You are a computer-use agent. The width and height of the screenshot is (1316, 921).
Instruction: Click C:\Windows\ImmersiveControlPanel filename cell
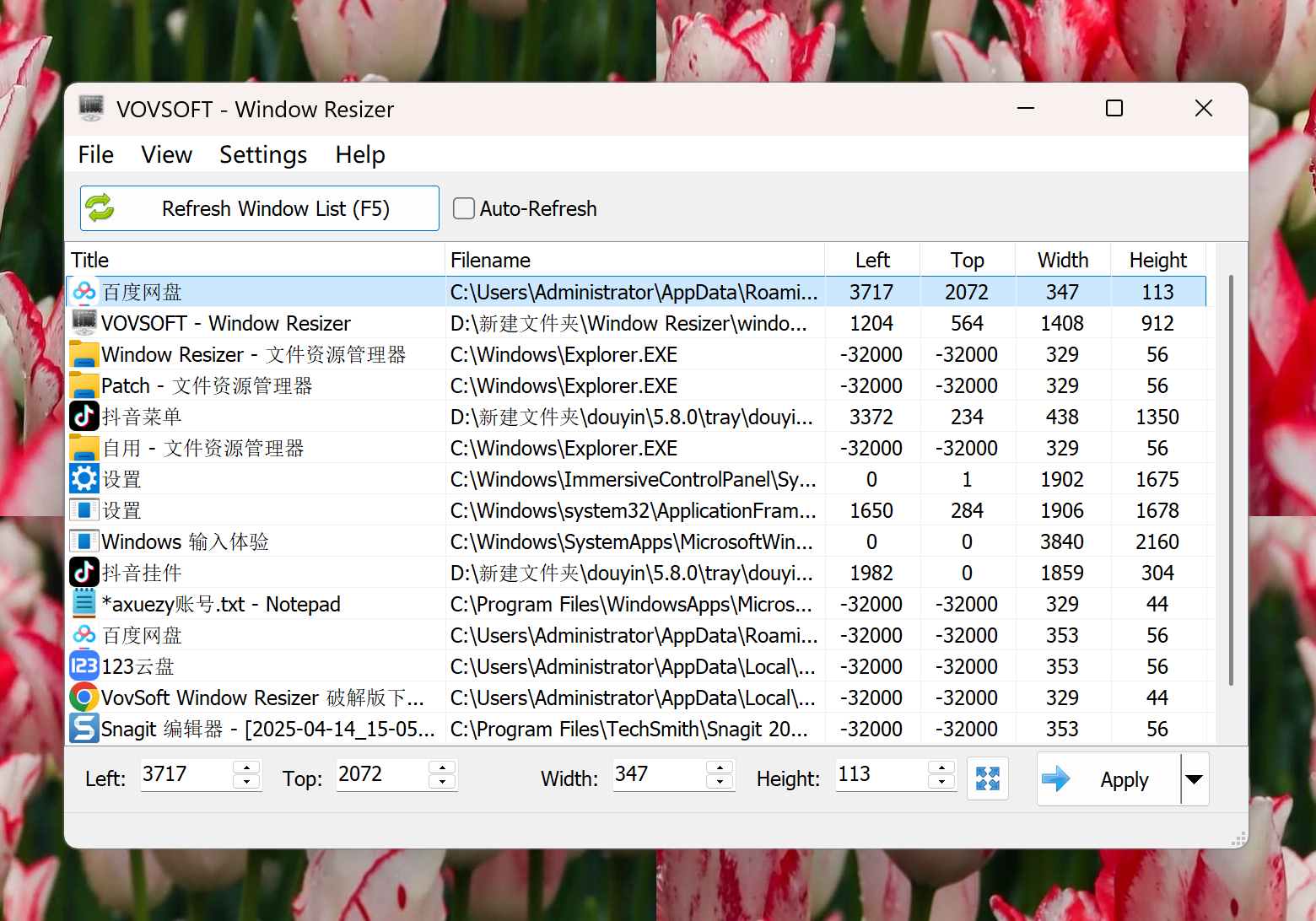pos(634,479)
